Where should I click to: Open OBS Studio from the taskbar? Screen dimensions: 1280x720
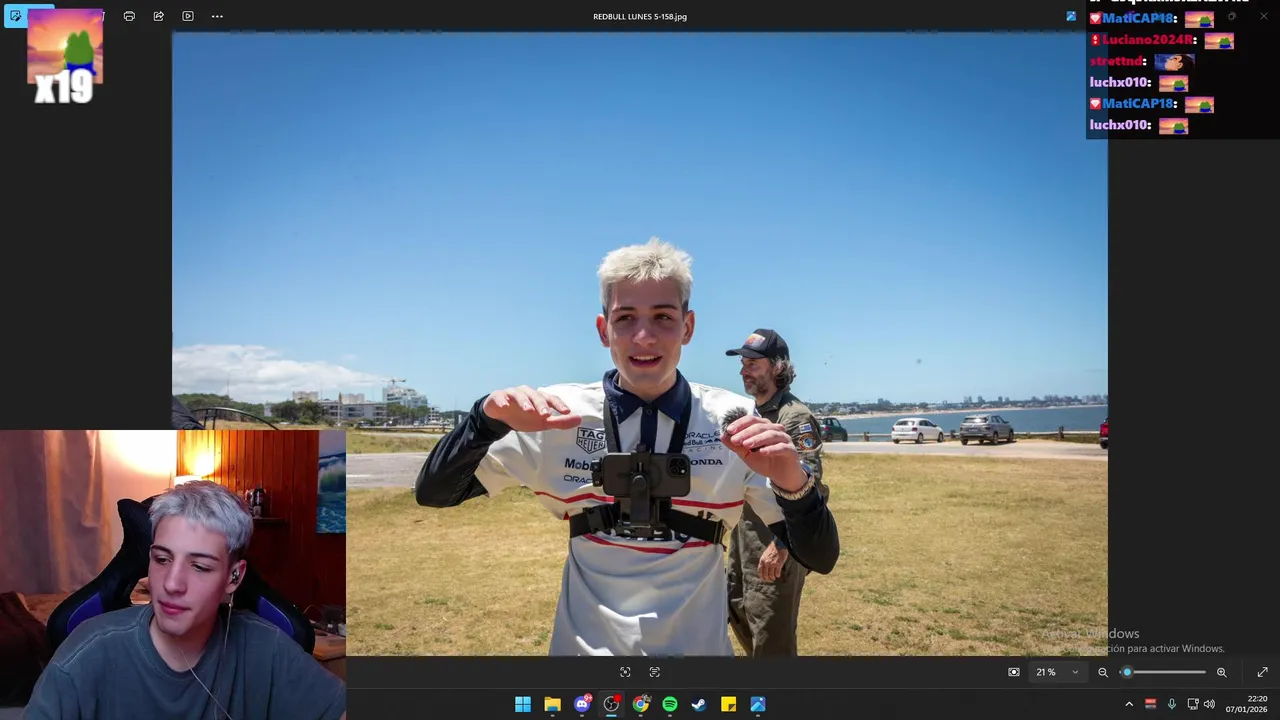(x=611, y=704)
